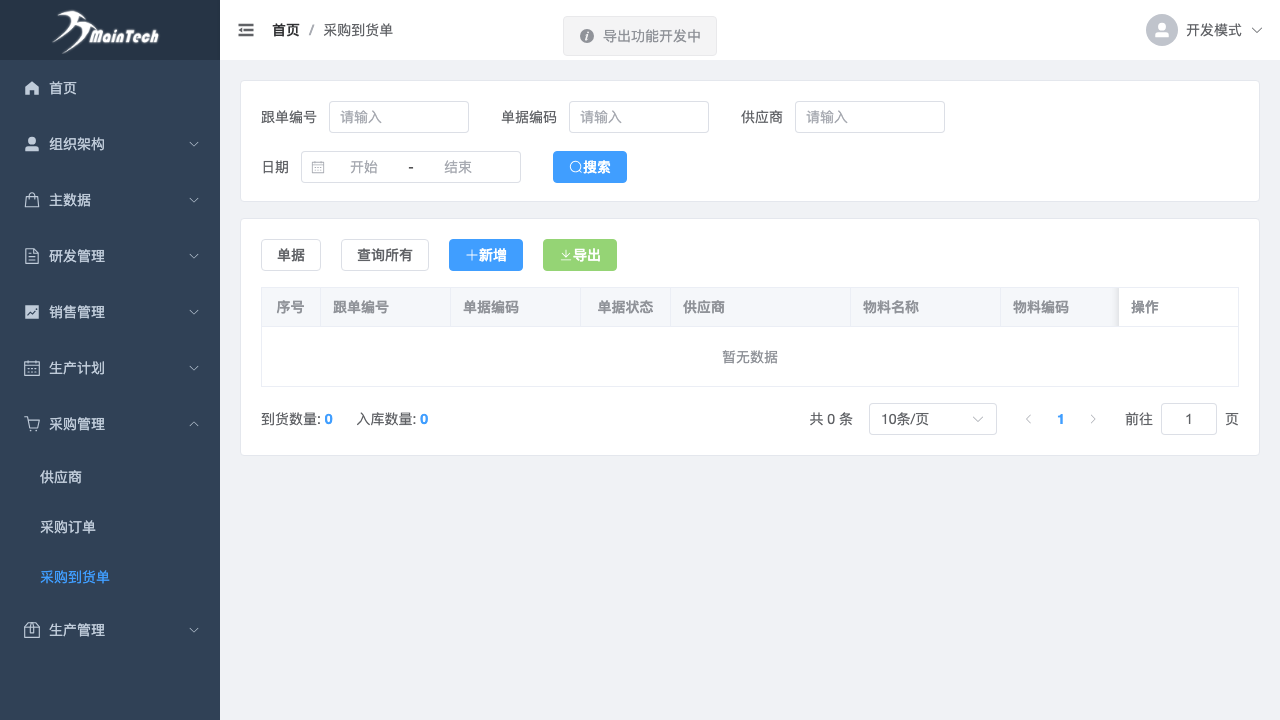Open 供应商 in the sidebar
The height and width of the screenshot is (720, 1280).
[61, 477]
